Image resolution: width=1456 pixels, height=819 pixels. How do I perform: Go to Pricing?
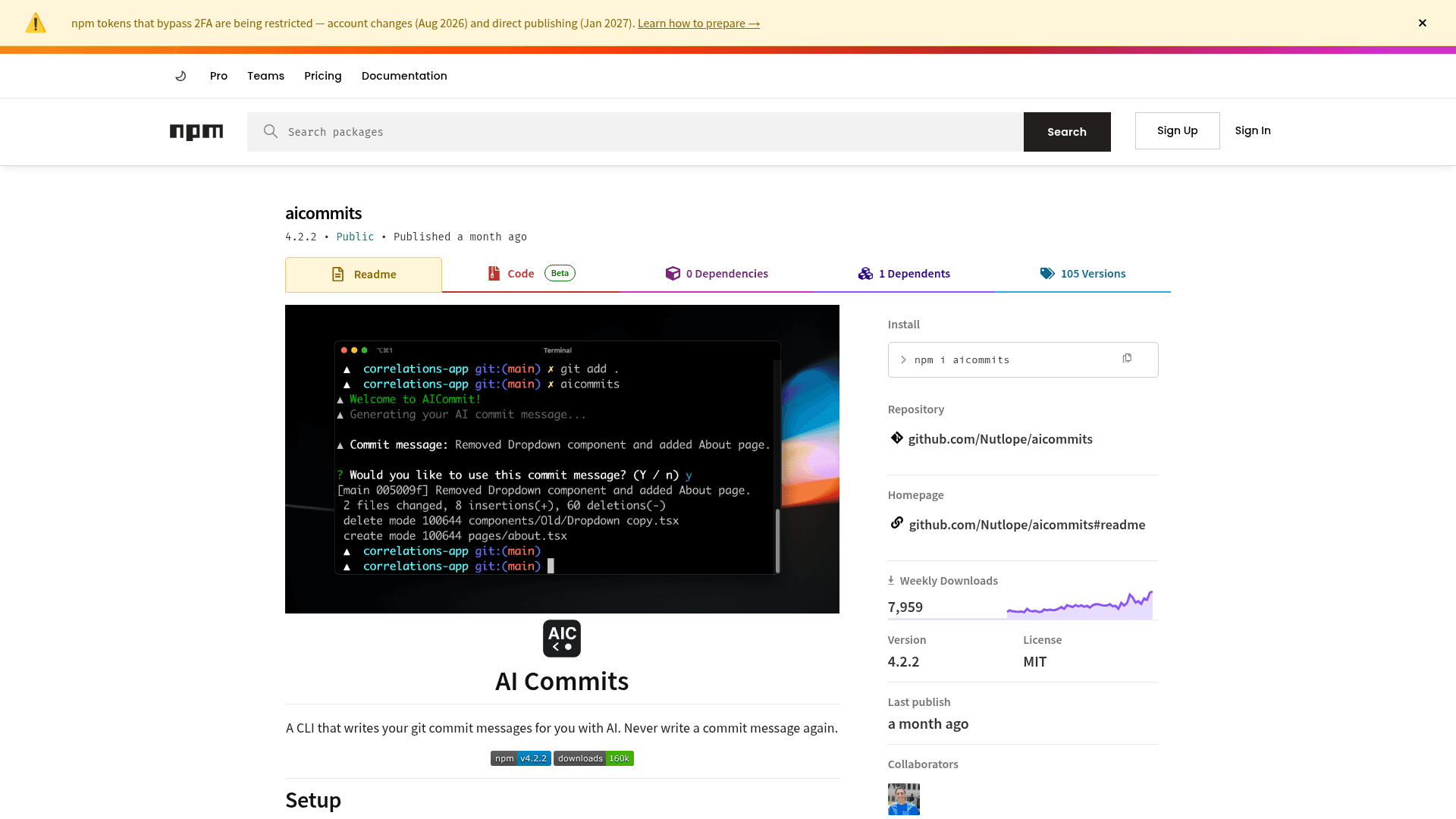[323, 76]
